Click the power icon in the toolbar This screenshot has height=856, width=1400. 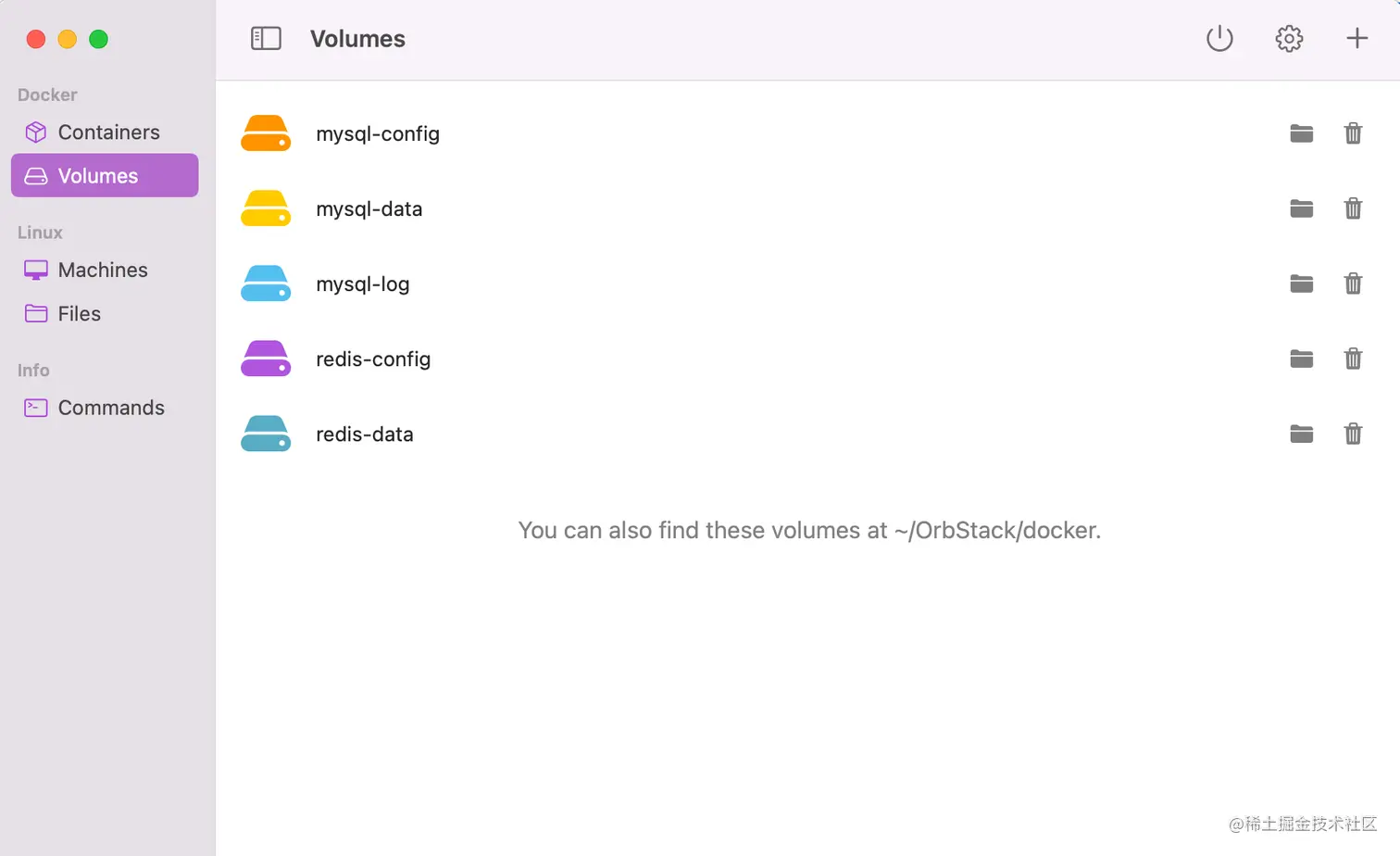point(1219,38)
